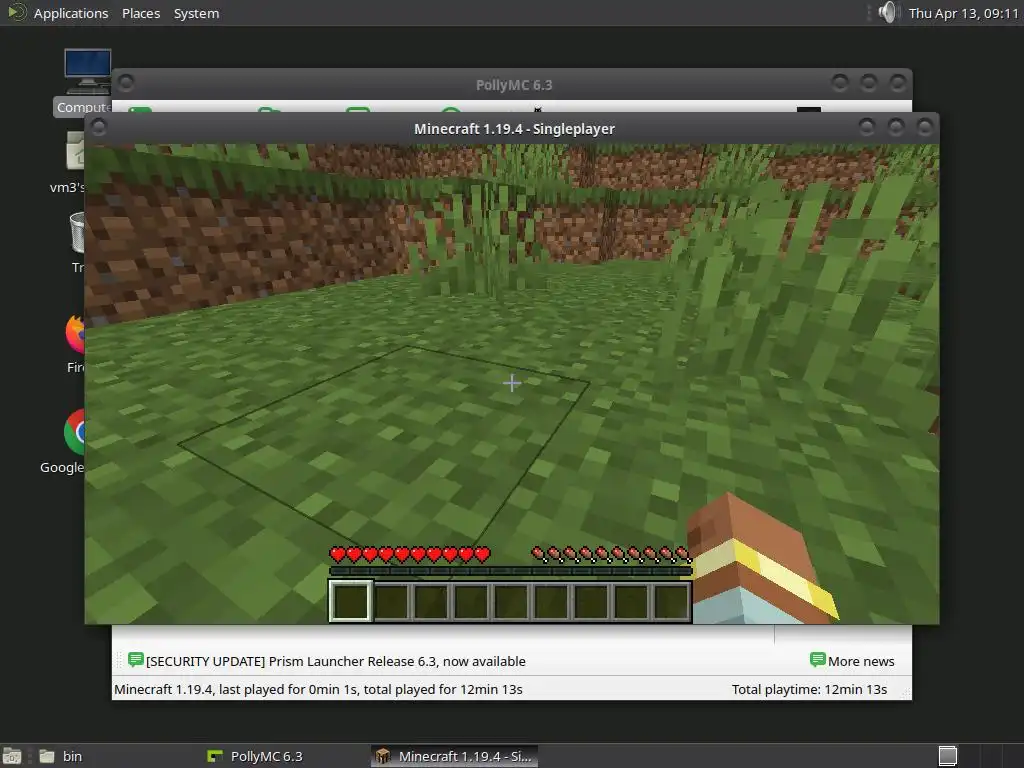Select the first highlighted hotbar slot
Viewport: 1024px width, 768px height.
tap(351, 601)
